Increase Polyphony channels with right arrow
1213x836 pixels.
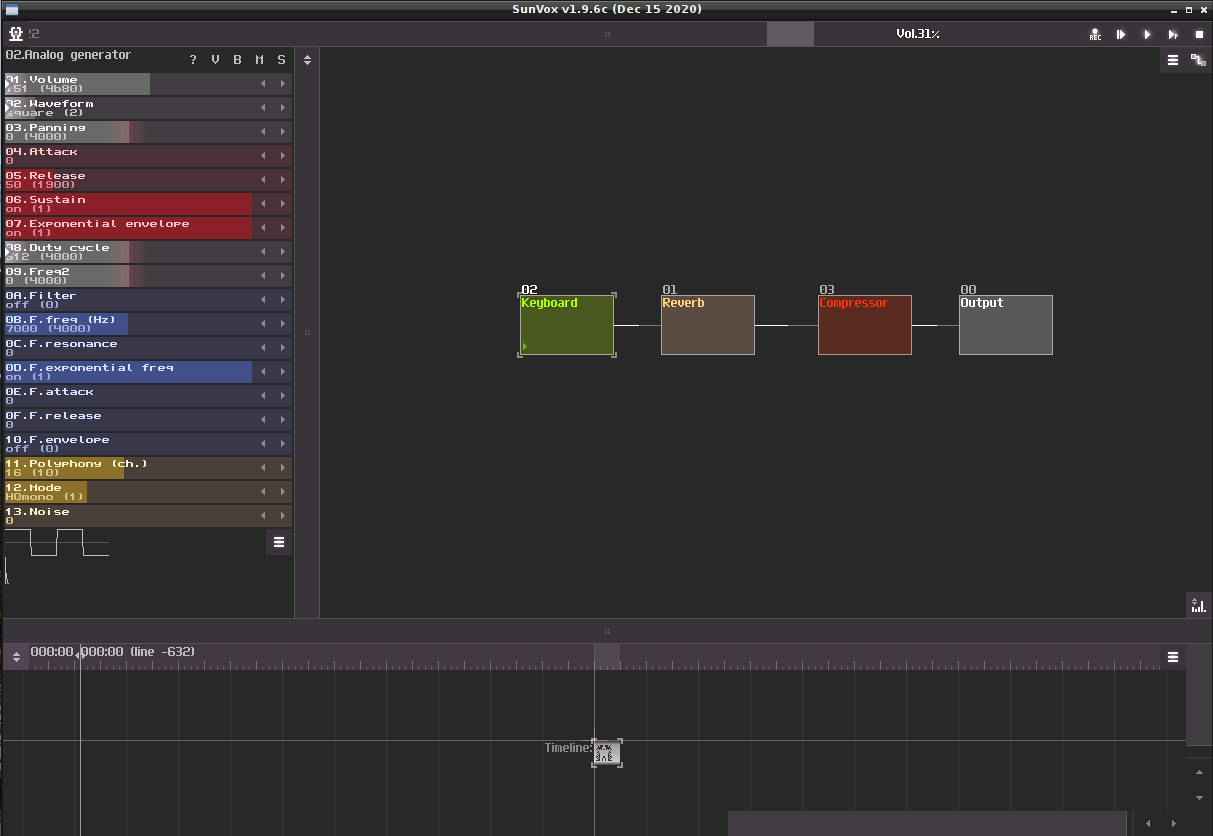[x=283, y=468]
